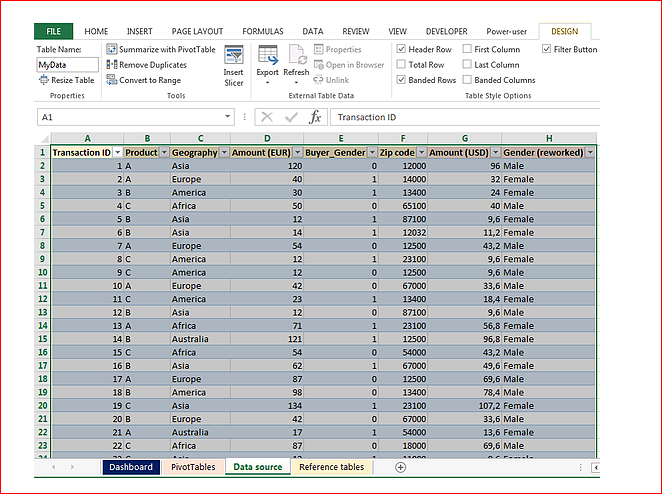Enable the First Column checkbox
This screenshot has width=662, height=494.
(467, 49)
